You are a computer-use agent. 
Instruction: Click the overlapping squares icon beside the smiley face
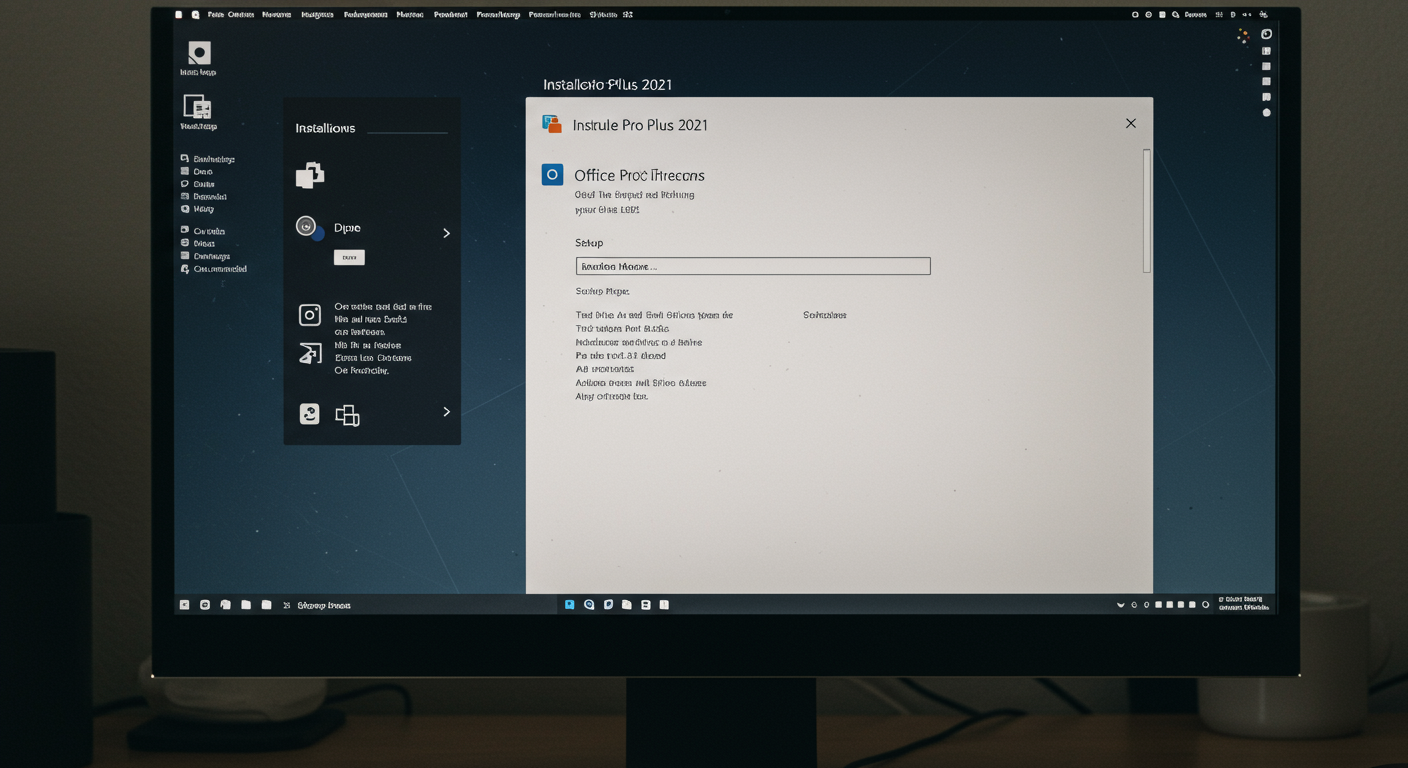coord(347,415)
